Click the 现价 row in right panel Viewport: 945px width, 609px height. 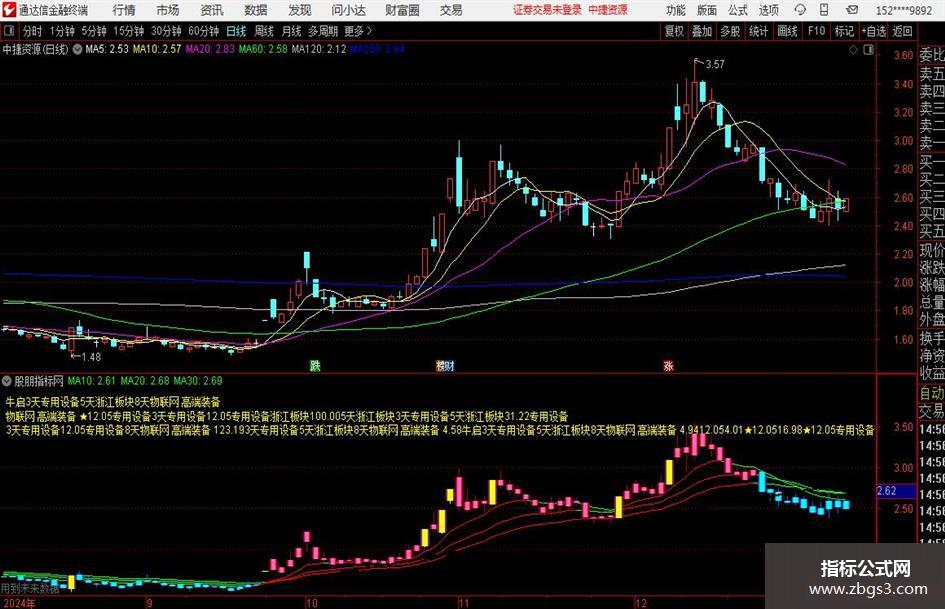(x=931, y=250)
